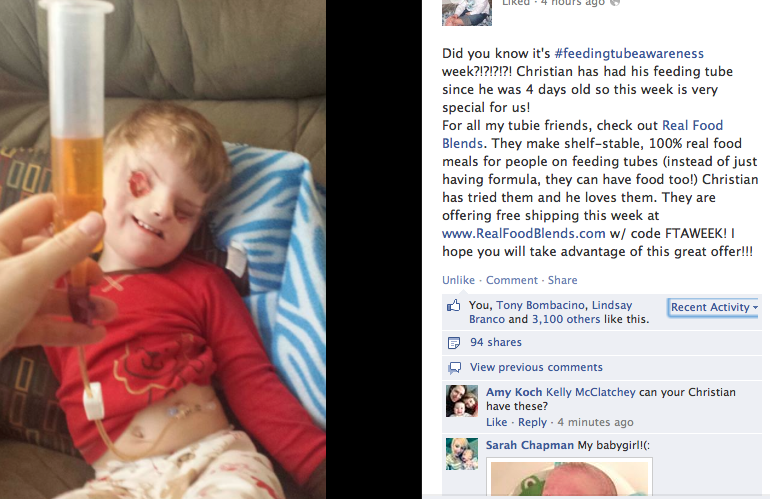Image resolution: width=770 pixels, height=499 pixels.
Task: Expand View previous comments
Action: tap(536, 367)
